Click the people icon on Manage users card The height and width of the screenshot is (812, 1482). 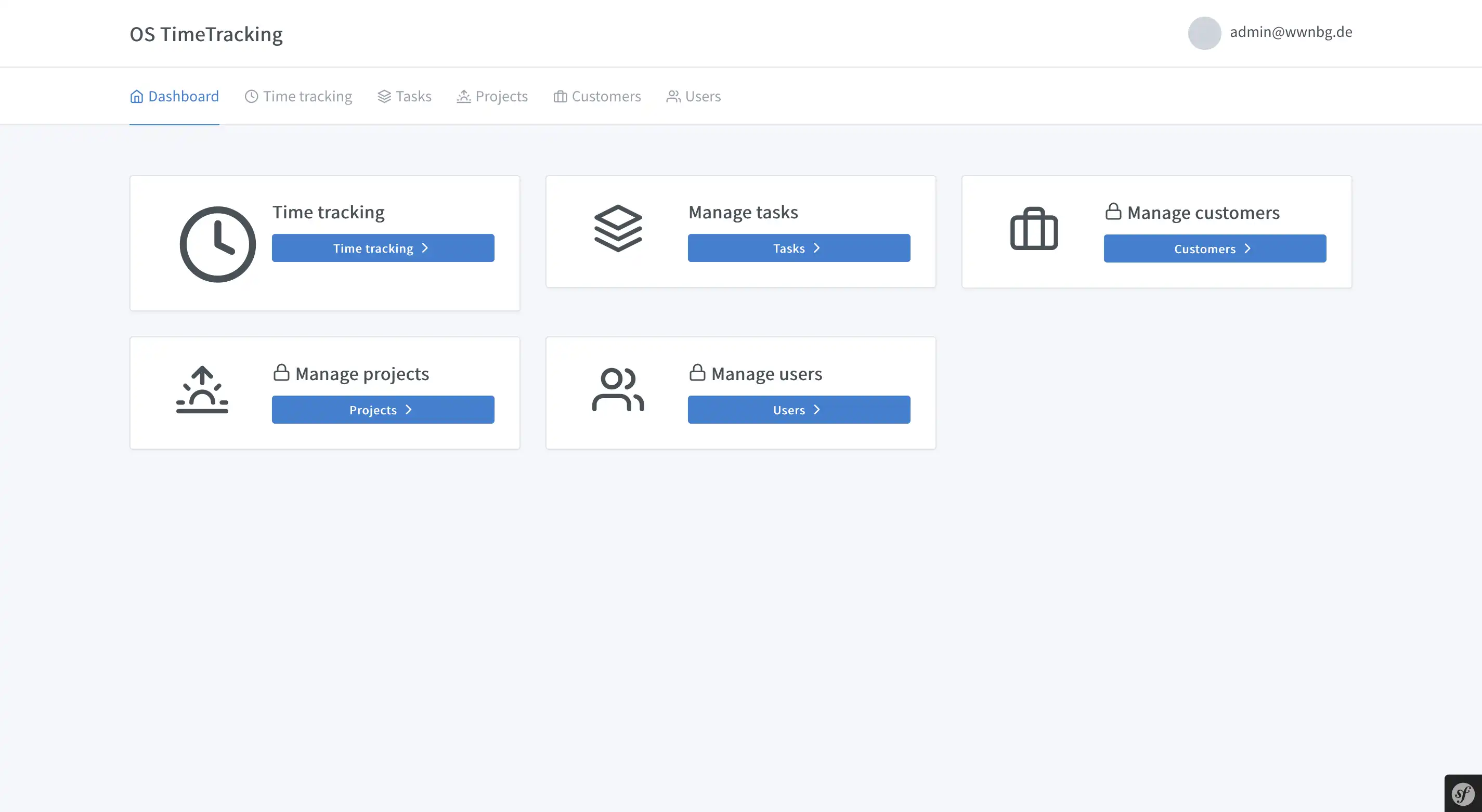tap(618, 390)
